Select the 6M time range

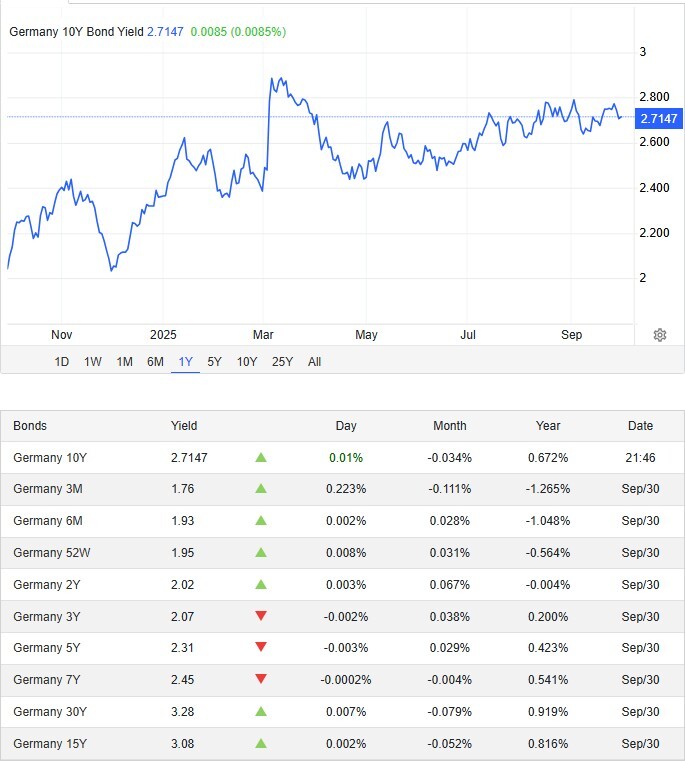pos(155,362)
